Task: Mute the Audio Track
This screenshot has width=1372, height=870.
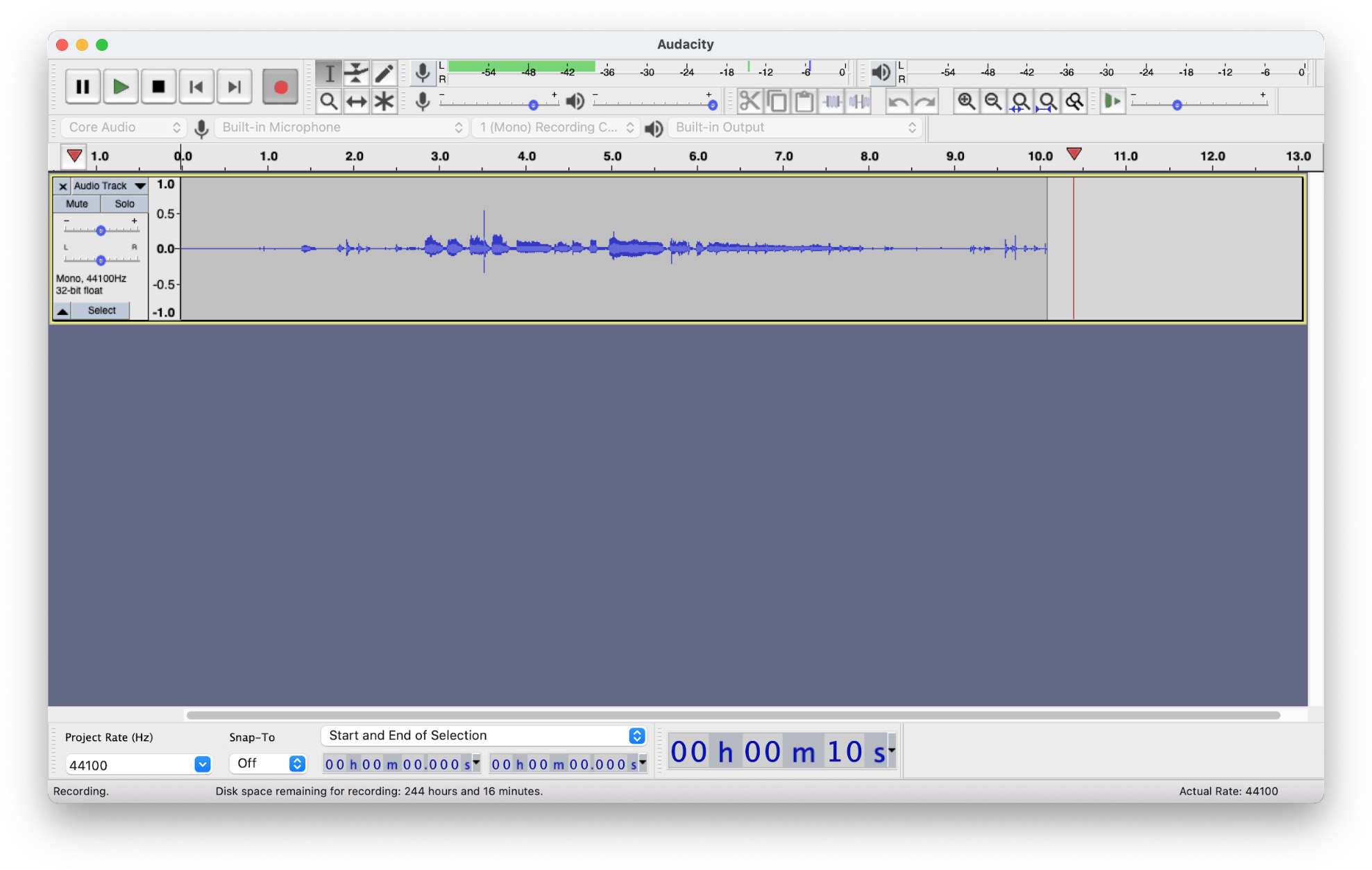Action: (77, 204)
